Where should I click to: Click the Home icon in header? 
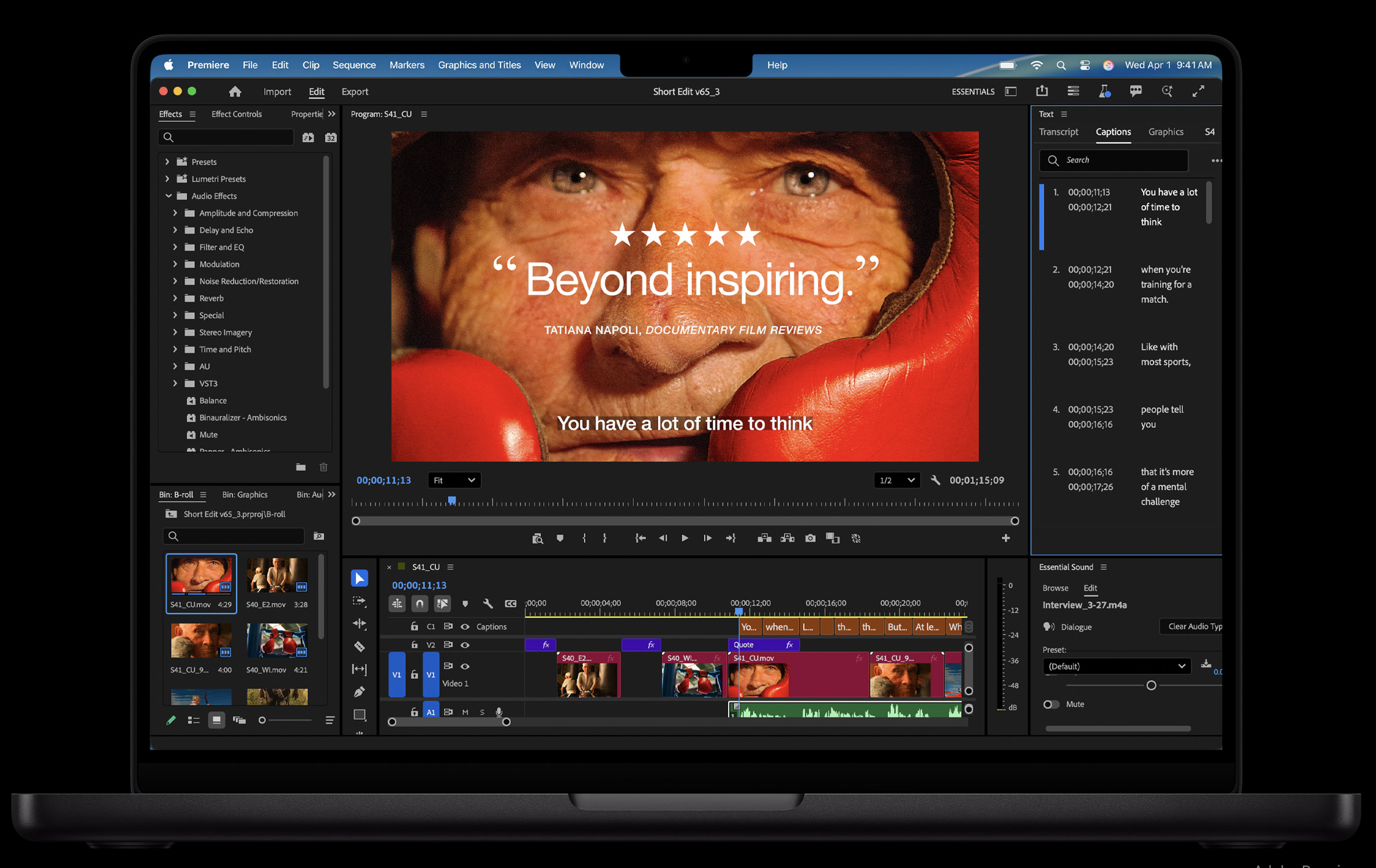pos(235,92)
